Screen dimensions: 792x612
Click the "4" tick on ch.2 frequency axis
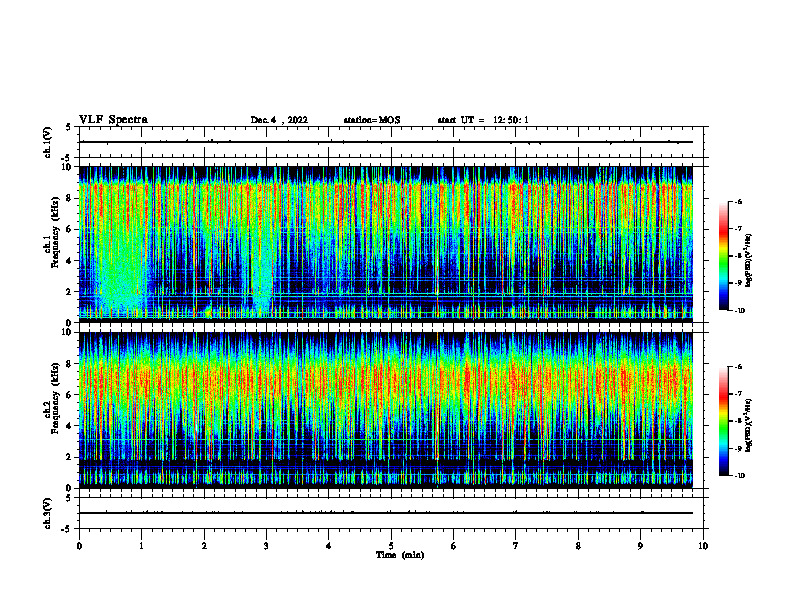pyautogui.click(x=70, y=426)
